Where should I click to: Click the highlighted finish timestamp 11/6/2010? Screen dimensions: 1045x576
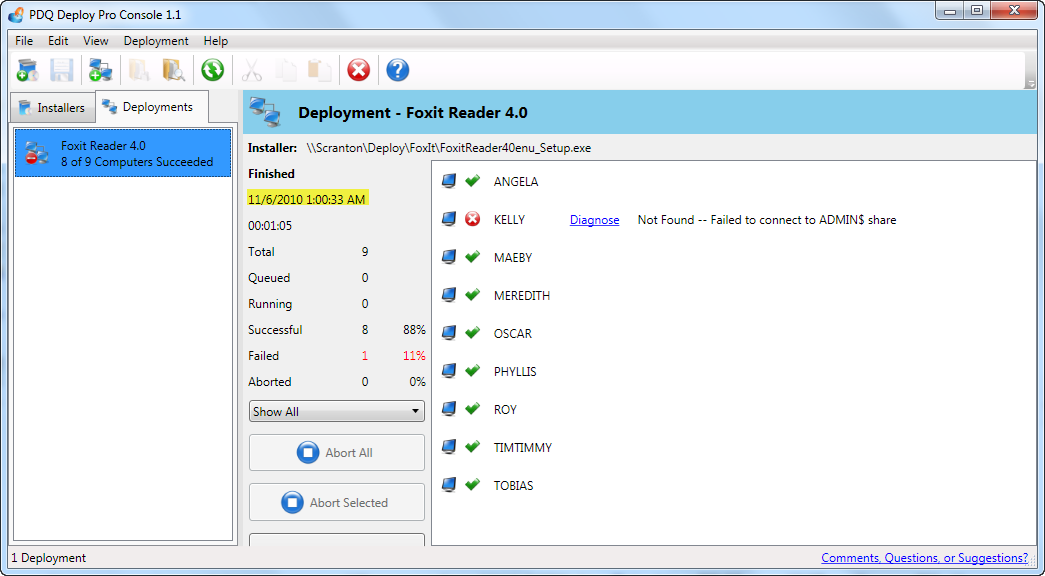pos(307,199)
